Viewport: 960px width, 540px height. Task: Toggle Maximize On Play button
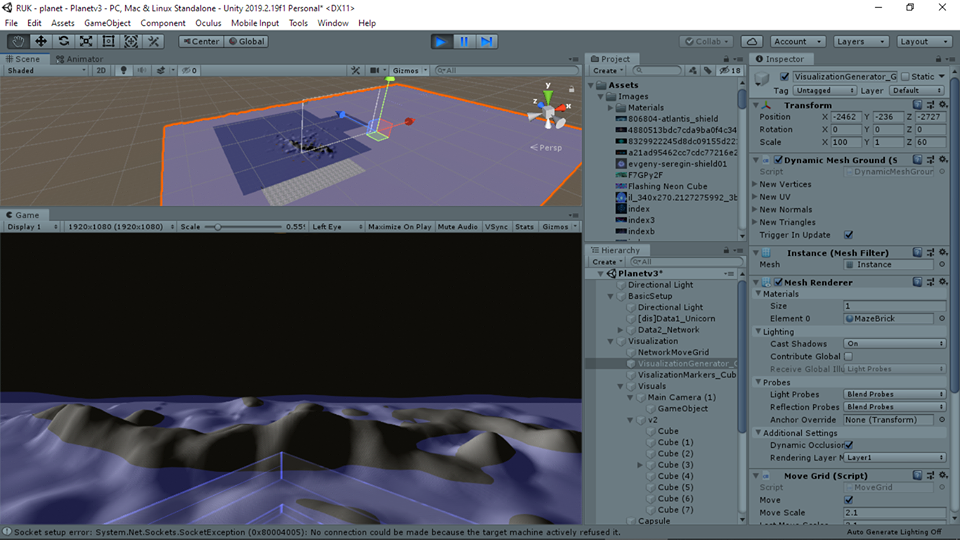click(x=399, y=227)
